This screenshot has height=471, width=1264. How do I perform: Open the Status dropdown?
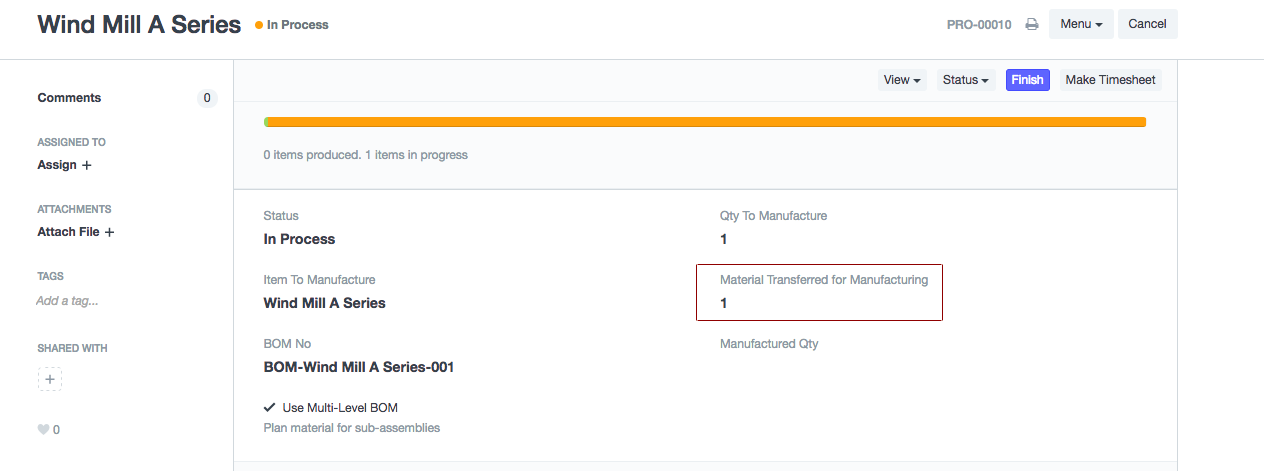click(966, 80)
